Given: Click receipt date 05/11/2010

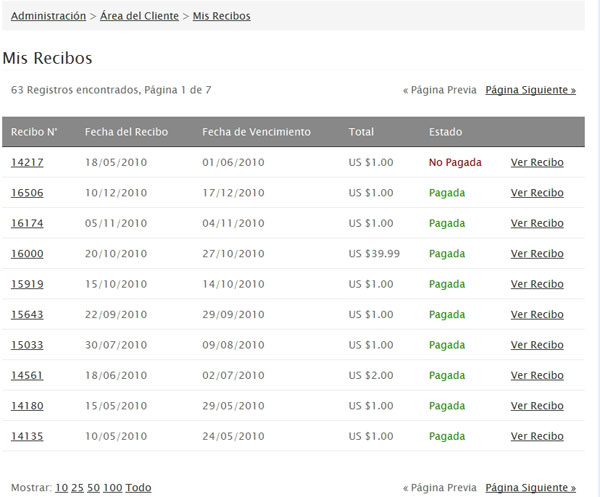Looking at the screenshot, I should click(116, 223).
